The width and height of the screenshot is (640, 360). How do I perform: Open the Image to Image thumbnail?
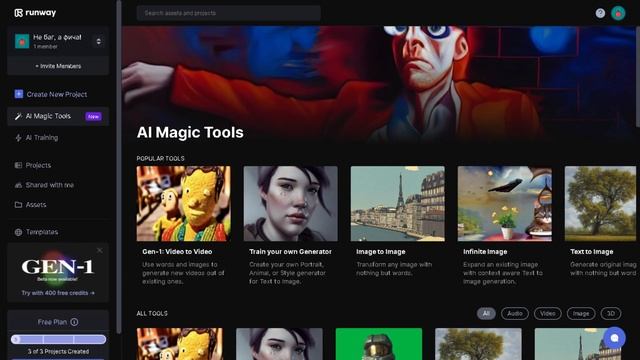pos(398,203)
